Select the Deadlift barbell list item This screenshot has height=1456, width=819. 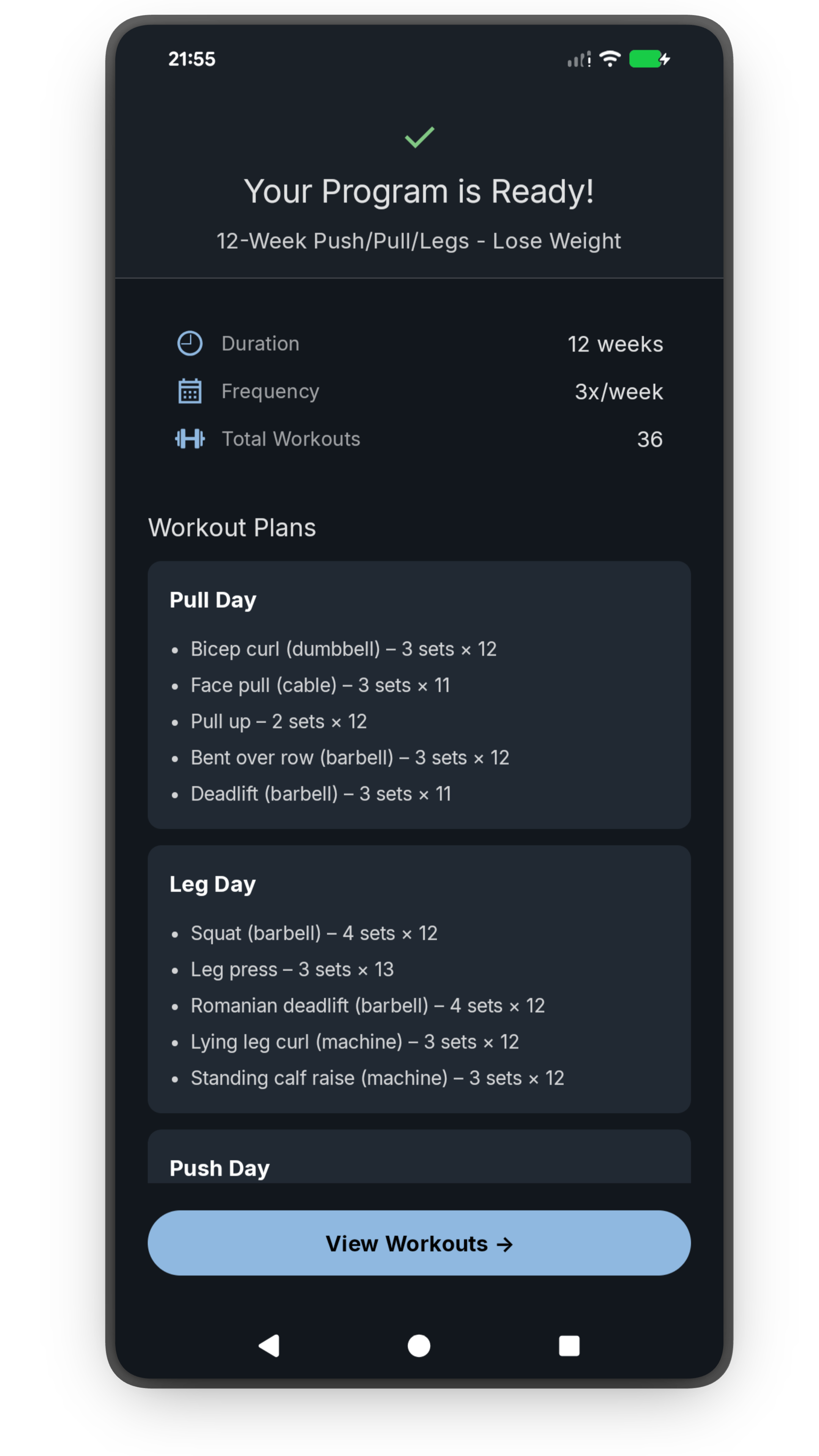click(x=320, y=794)
